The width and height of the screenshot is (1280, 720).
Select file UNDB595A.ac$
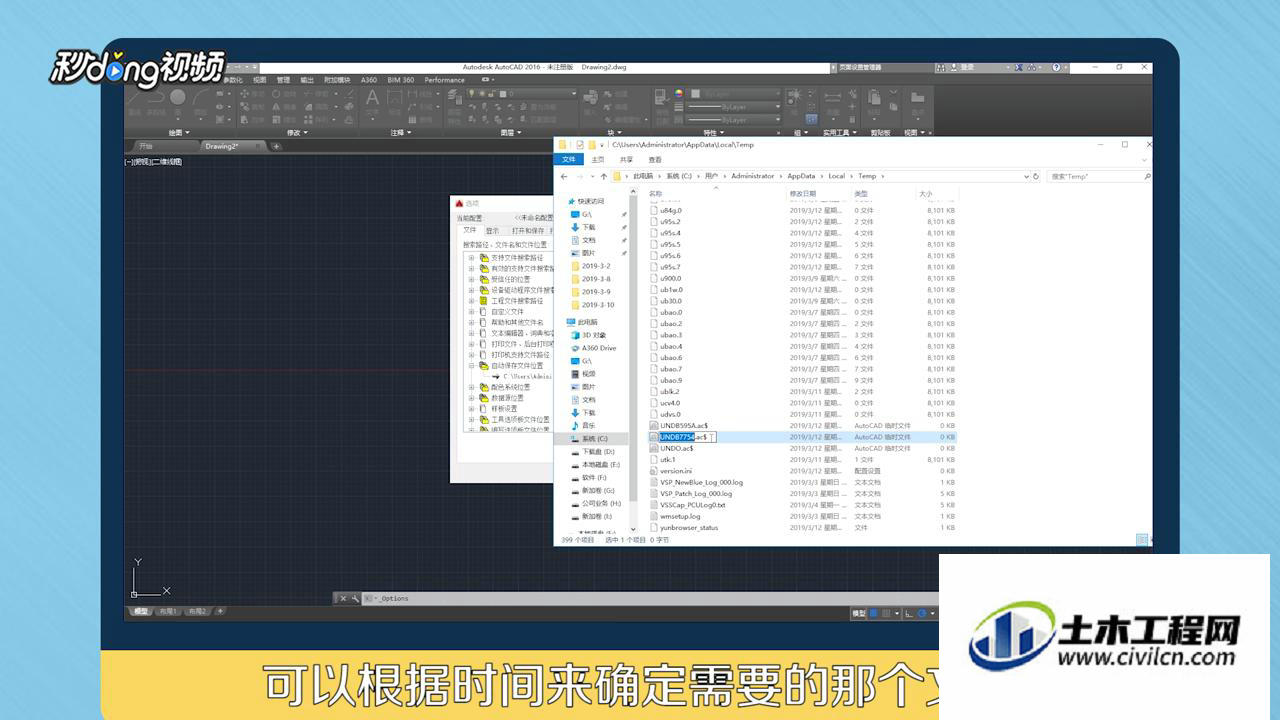[684, 425]
